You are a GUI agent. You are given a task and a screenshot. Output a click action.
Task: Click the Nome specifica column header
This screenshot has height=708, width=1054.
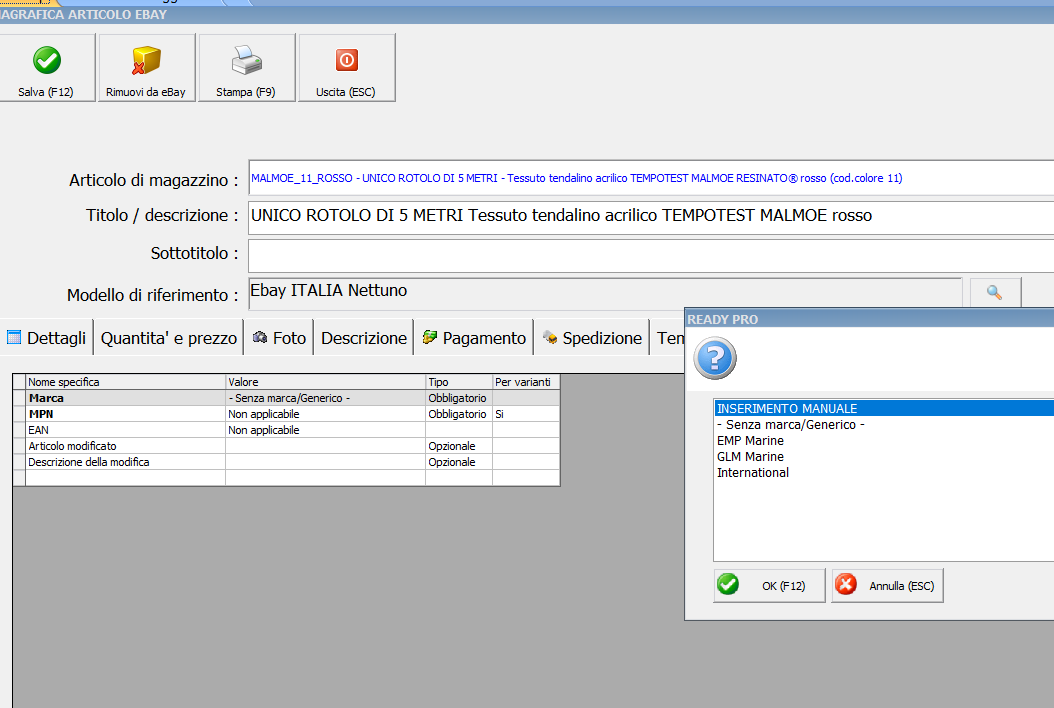point(126,382)
